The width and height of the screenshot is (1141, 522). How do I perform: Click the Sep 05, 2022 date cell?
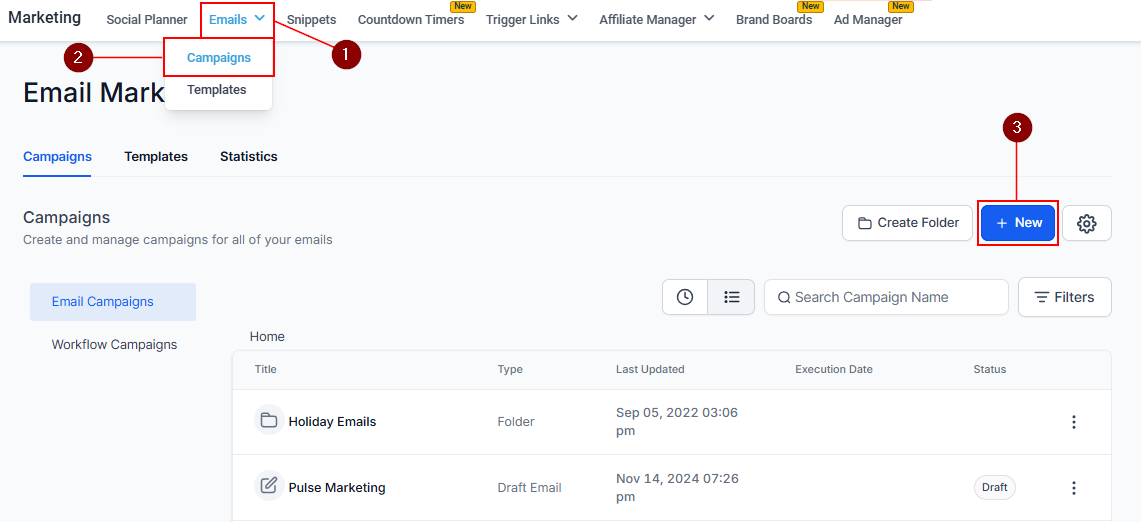[677, 422]
